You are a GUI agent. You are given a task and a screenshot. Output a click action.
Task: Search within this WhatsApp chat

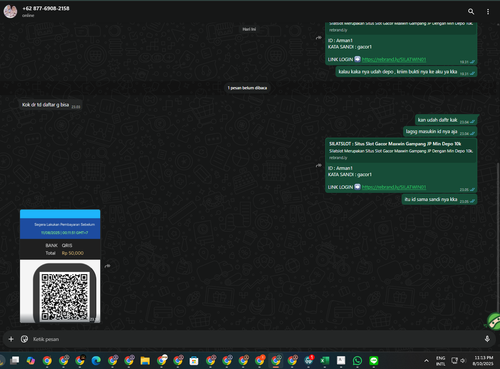coord(471,12)
